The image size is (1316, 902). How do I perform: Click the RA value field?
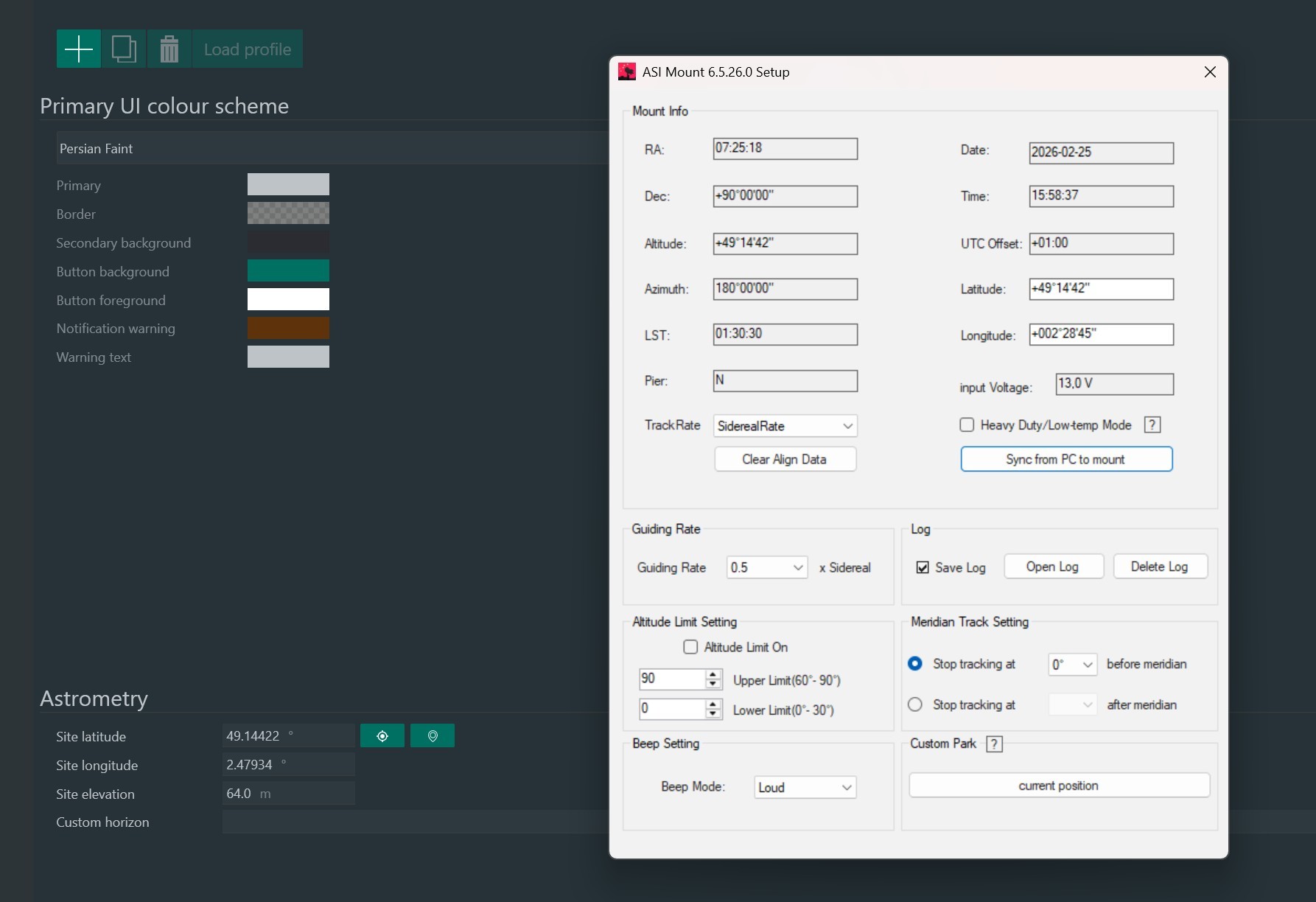tap(785, 148)
